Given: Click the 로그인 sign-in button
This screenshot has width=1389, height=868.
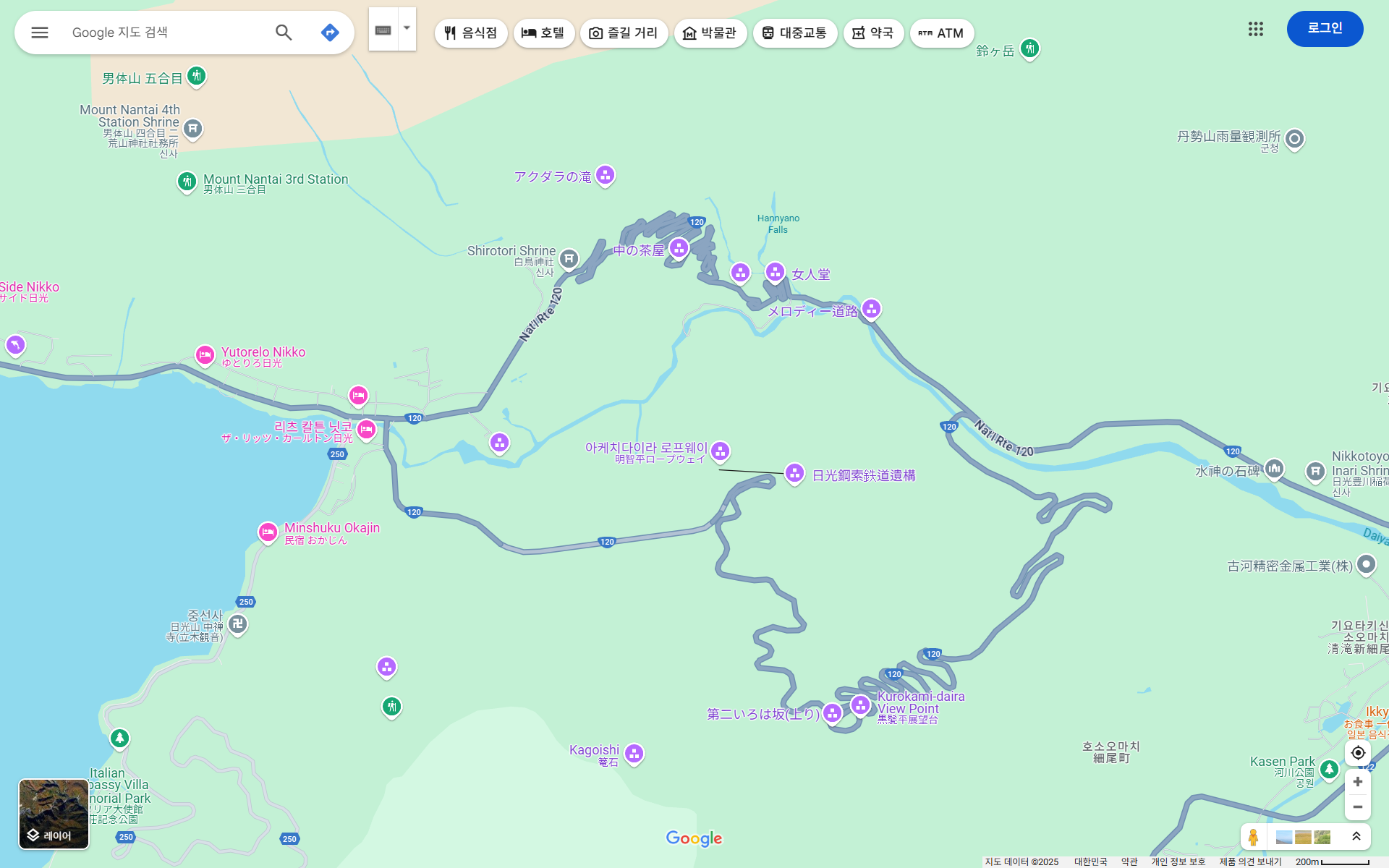Looking at the screenshot, I should 1325,29.
